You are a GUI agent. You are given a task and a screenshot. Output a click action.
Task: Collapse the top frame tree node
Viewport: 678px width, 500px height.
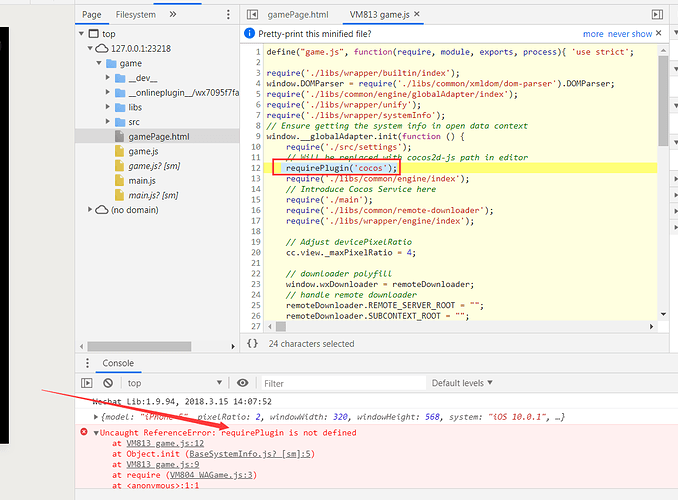tap(81, 34)
